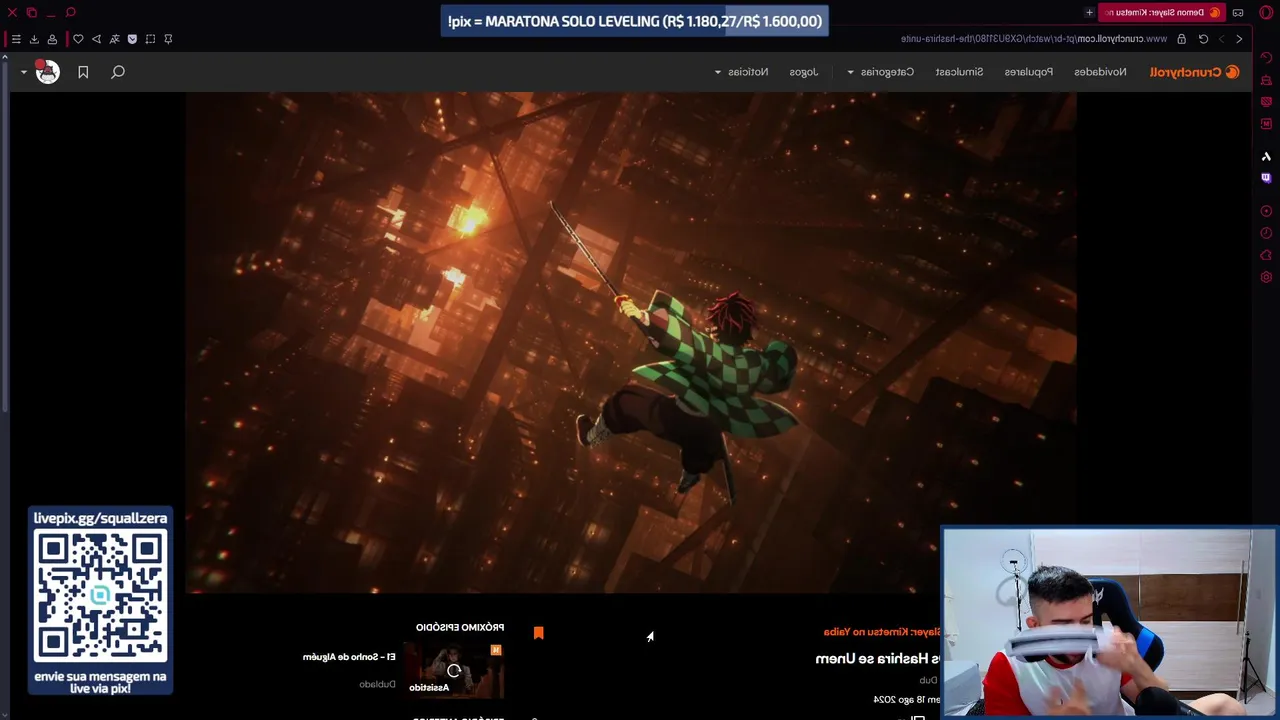Open the Opera easy setup menu icon

point(16,39)
